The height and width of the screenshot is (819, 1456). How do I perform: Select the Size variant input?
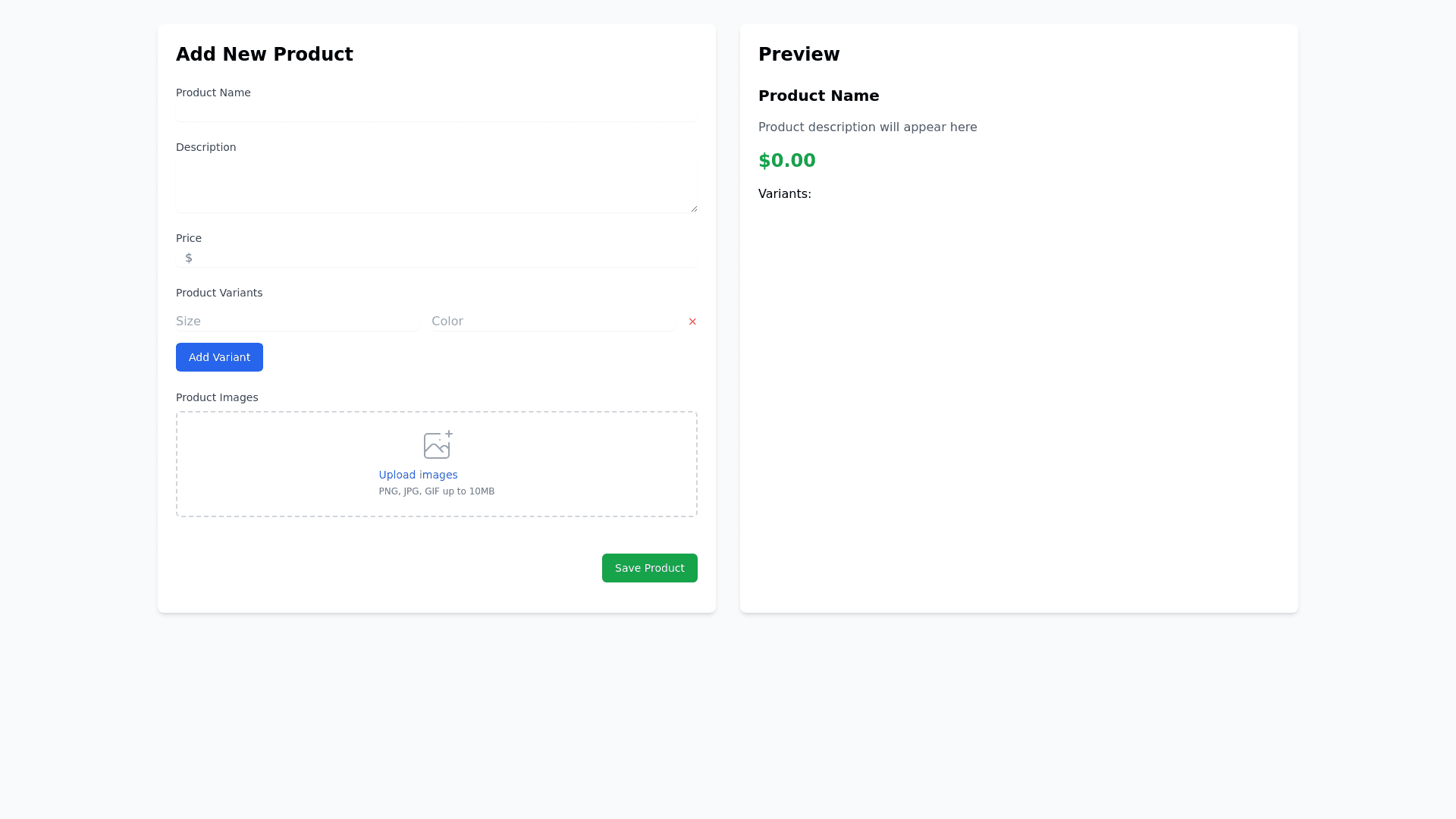point(297,321)
